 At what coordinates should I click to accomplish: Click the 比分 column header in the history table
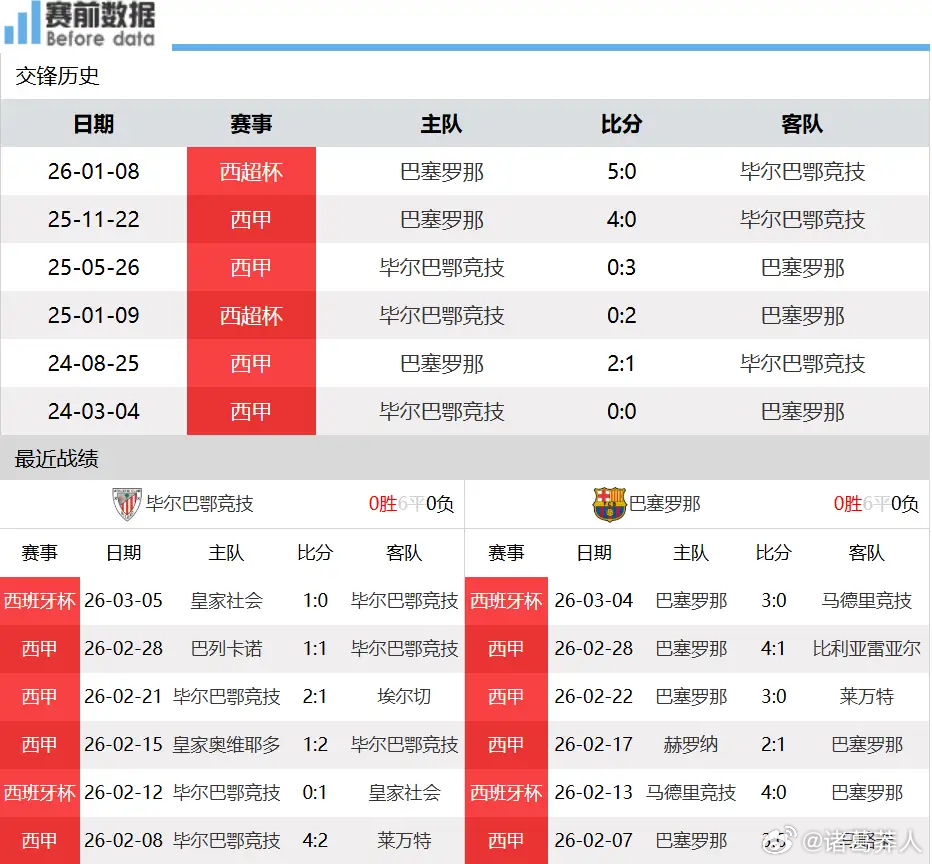[622, 124]
